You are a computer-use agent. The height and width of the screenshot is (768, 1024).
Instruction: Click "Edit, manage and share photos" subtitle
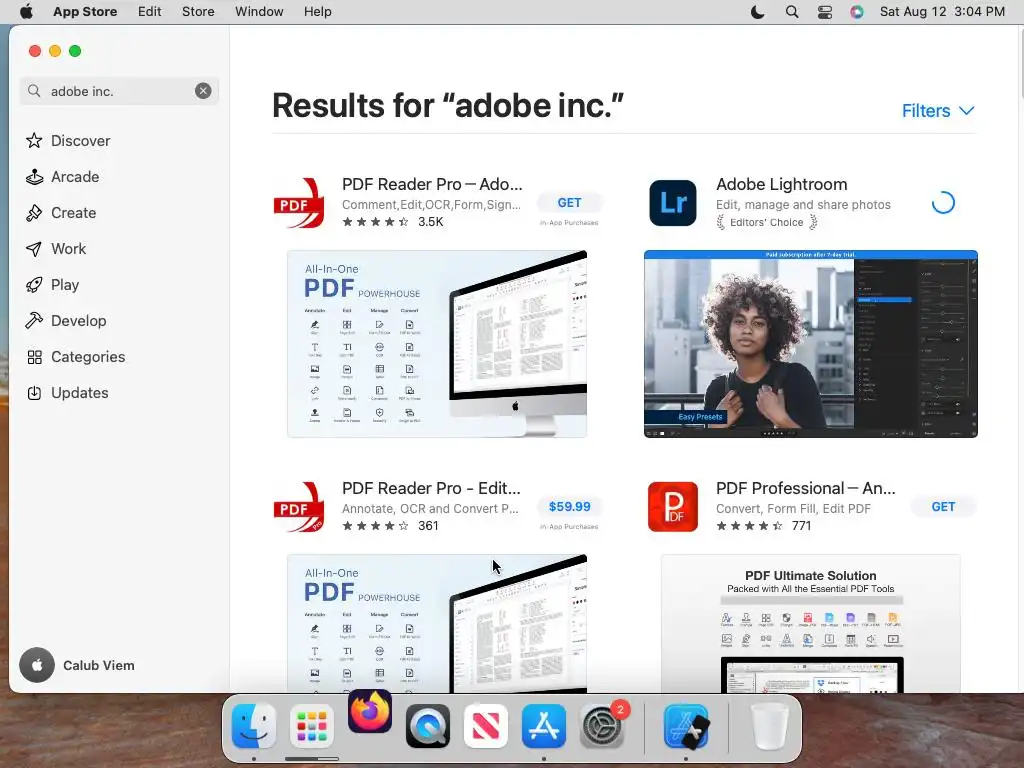(x=803, y=204)
